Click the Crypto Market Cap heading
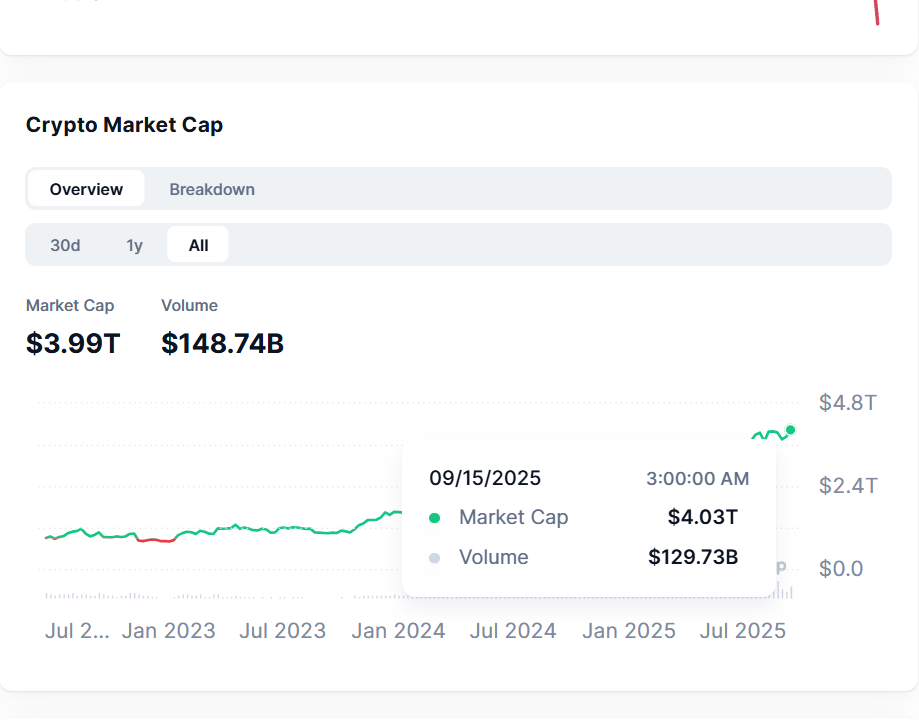Screen dimensions: 919x720 point(124,125)
